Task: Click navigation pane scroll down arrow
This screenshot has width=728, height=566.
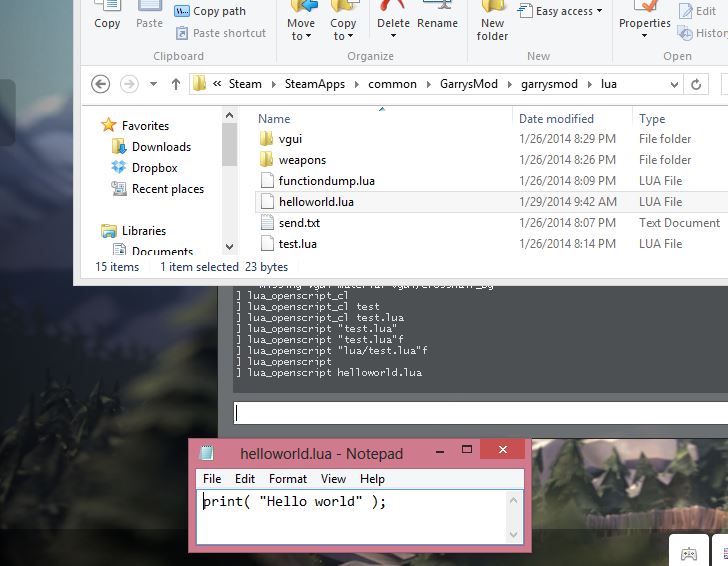Action: click(x=229, y=247)
